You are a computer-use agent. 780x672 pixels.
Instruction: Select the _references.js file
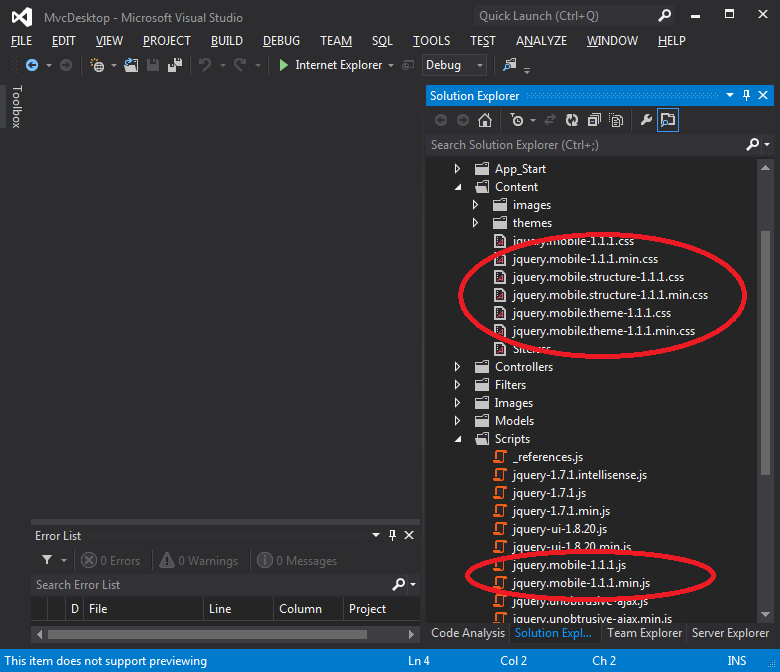[x=548, y=457]
